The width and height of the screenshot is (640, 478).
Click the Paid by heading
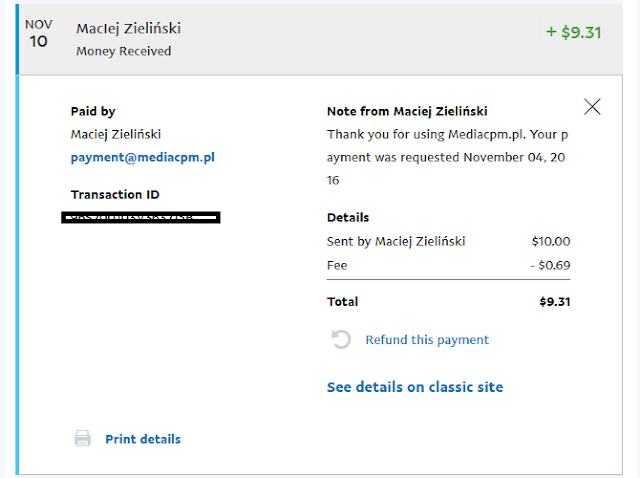(93, 111)
